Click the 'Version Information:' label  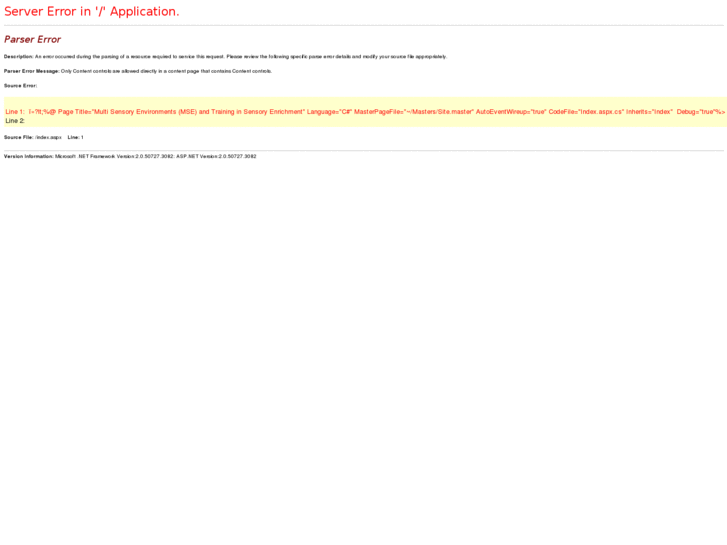[x=29, y=156]
